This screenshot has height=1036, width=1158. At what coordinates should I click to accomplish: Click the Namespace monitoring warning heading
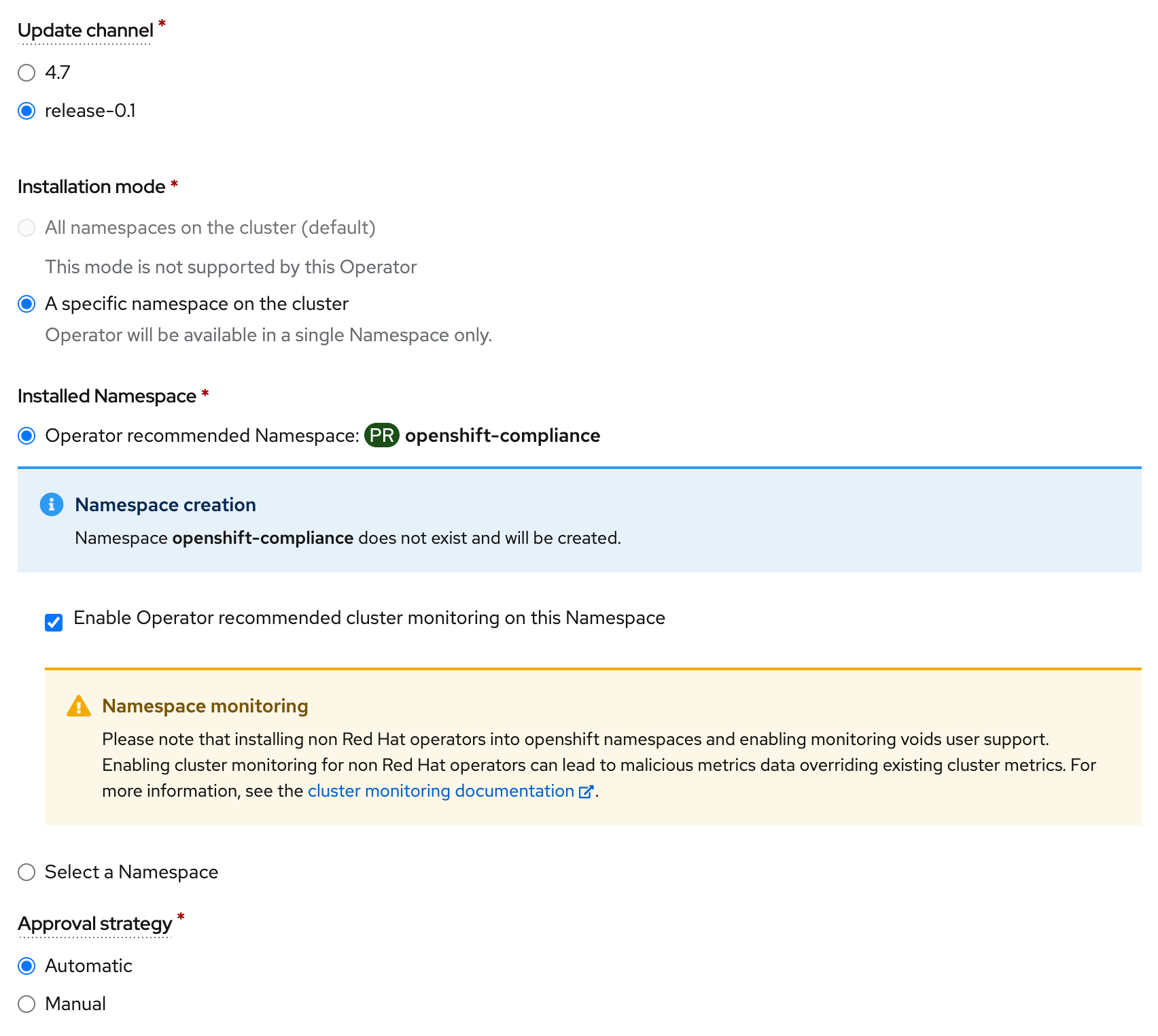(x=205, y=706)
